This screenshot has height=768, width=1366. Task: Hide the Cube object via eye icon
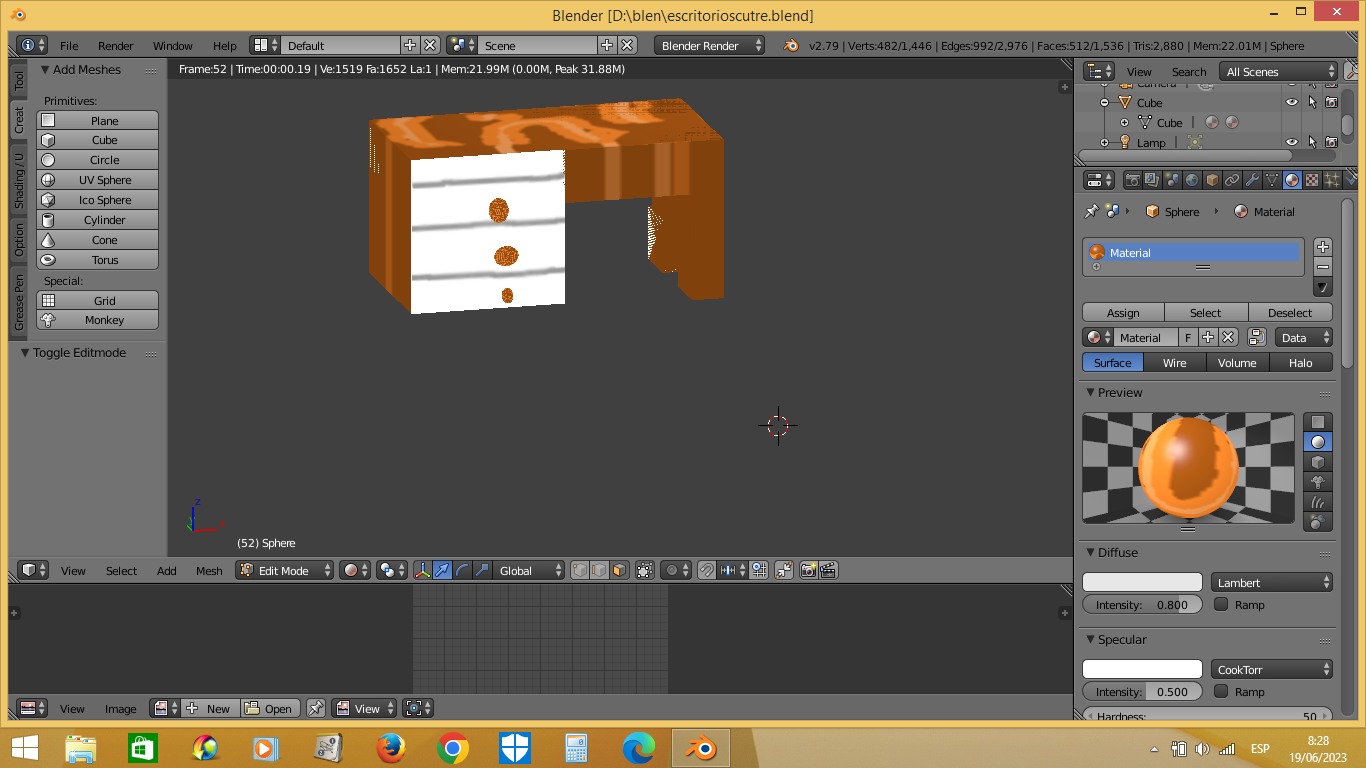[x=1291, y=102]
